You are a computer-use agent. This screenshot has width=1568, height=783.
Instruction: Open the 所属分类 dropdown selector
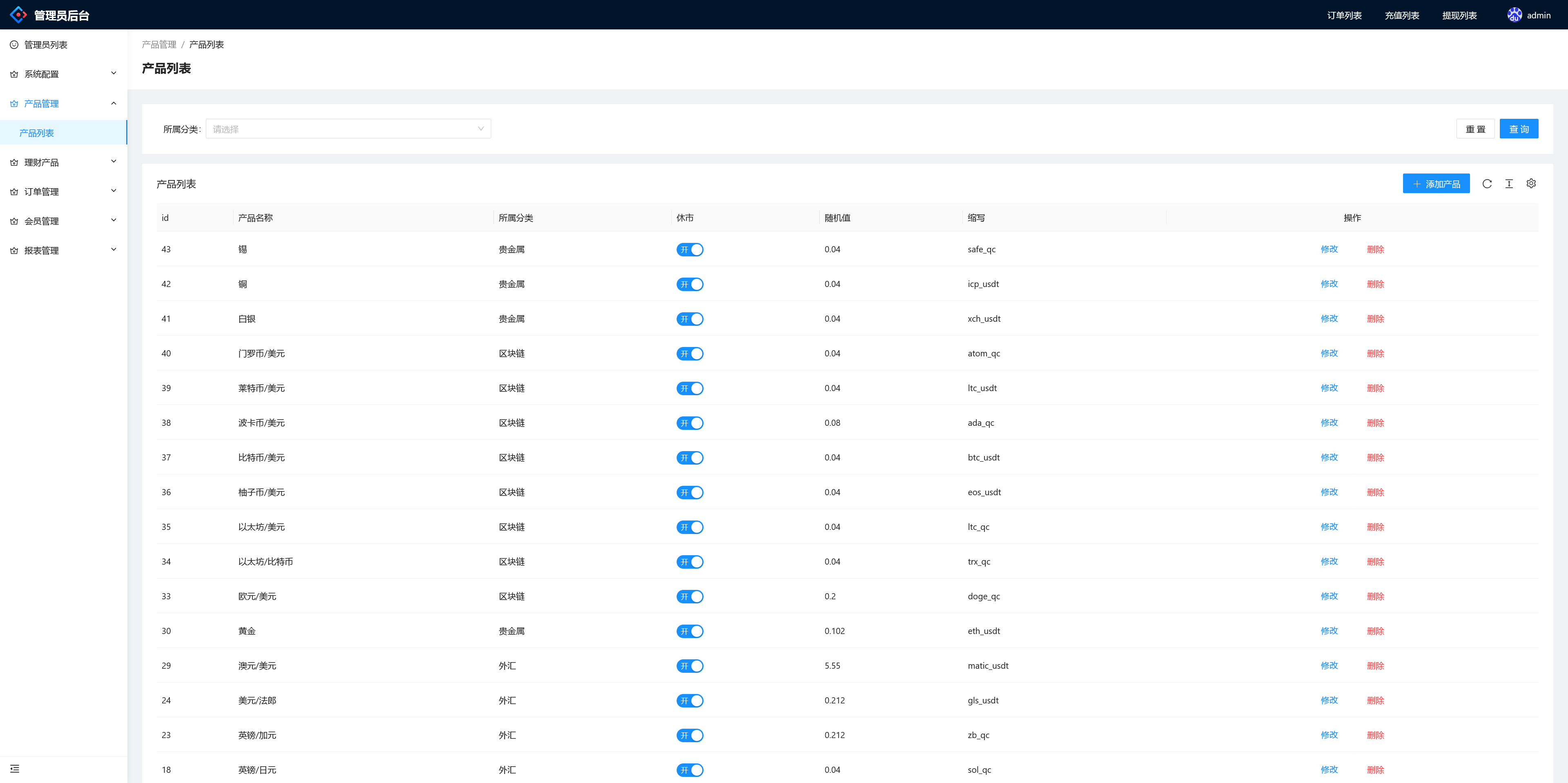[348, 129]
